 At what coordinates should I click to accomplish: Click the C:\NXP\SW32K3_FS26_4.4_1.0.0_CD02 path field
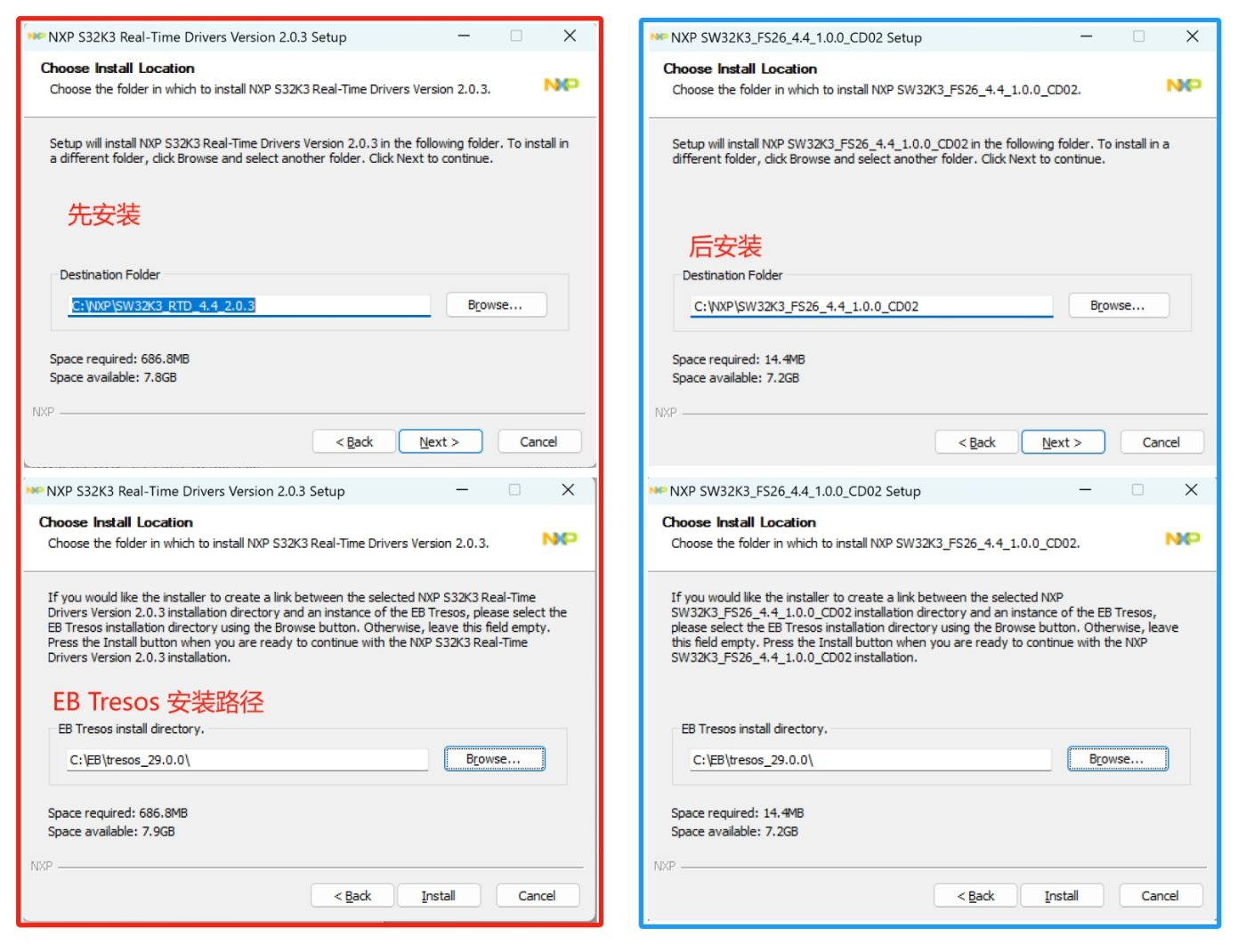tap(871, 307)
